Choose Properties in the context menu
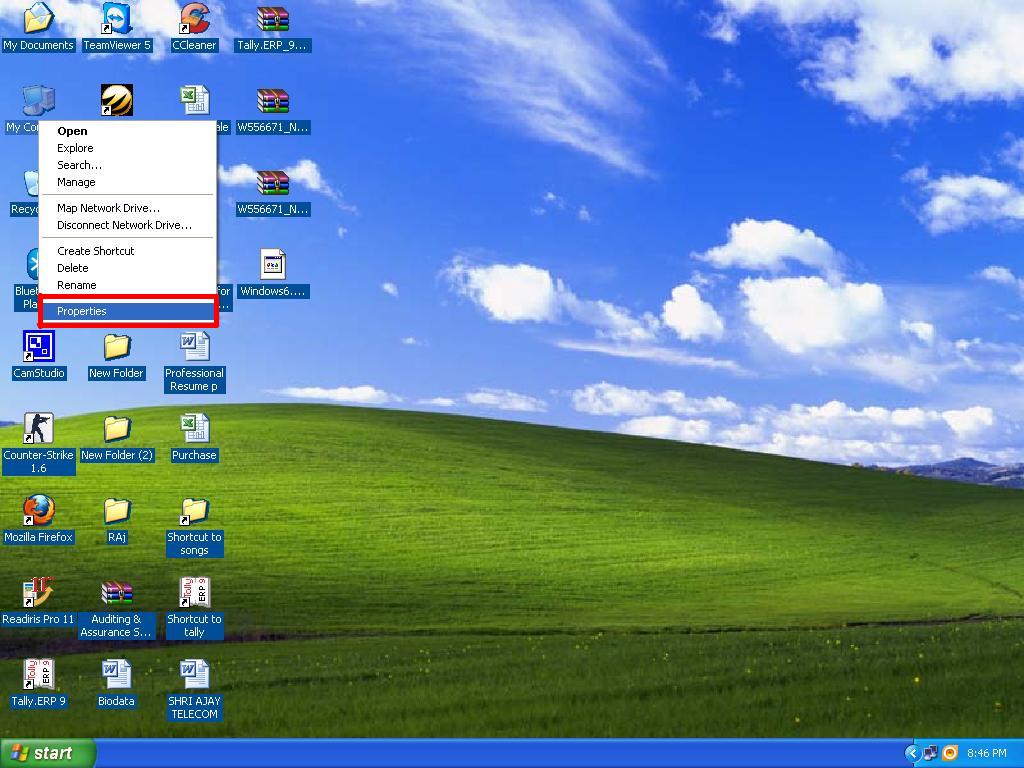Viewport: 1024px width, 768px height. (x=128, y=312)
